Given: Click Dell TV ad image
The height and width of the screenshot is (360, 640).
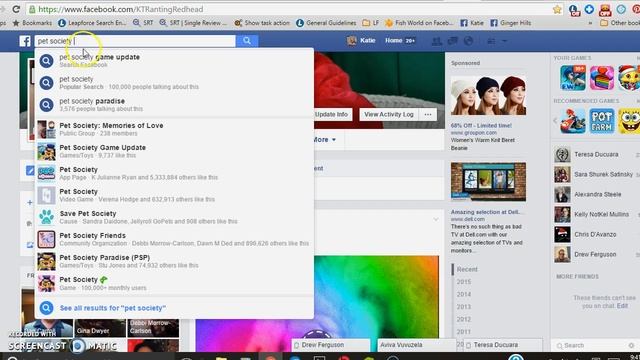Looking at the screenshot, I should (488, 182).
